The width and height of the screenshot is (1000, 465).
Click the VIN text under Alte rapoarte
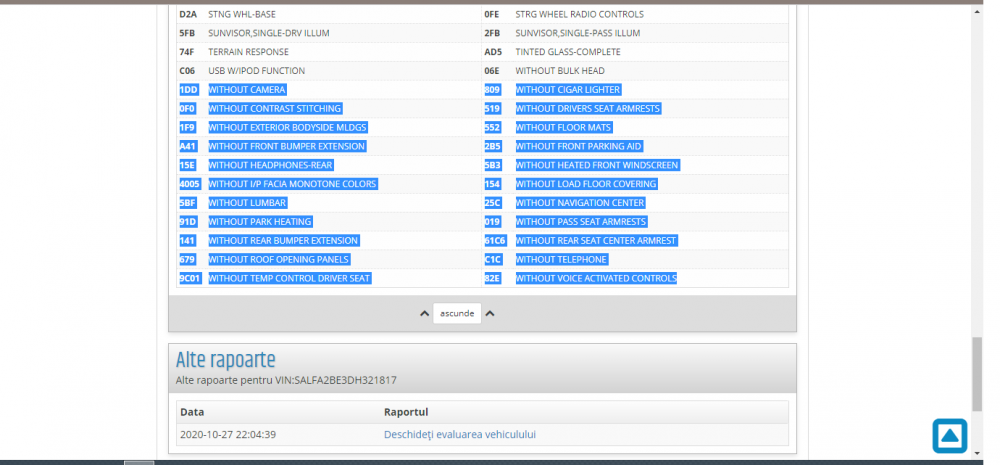point(286,380)
